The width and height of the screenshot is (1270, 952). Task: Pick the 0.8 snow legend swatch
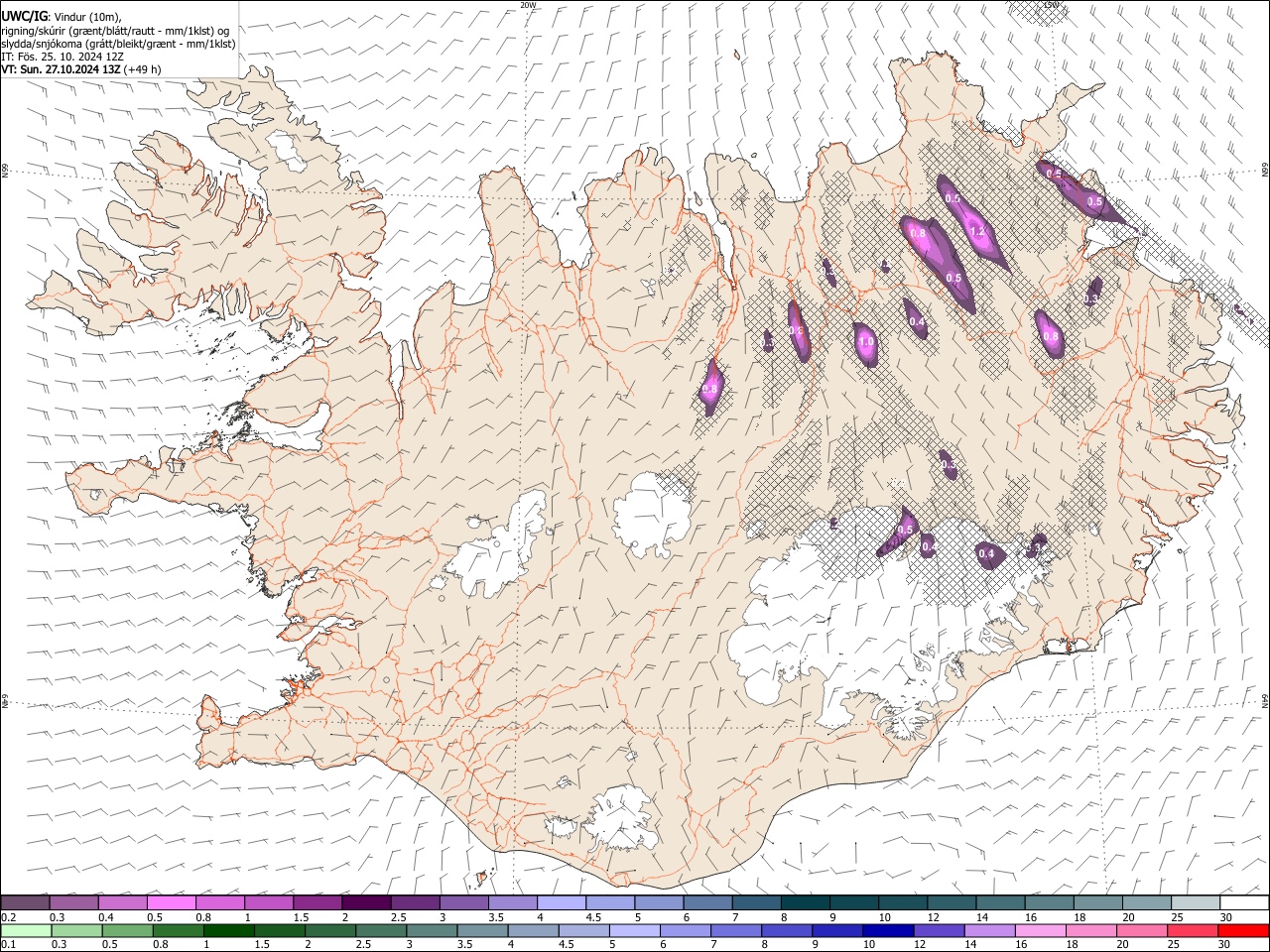[x=220, y=903]
